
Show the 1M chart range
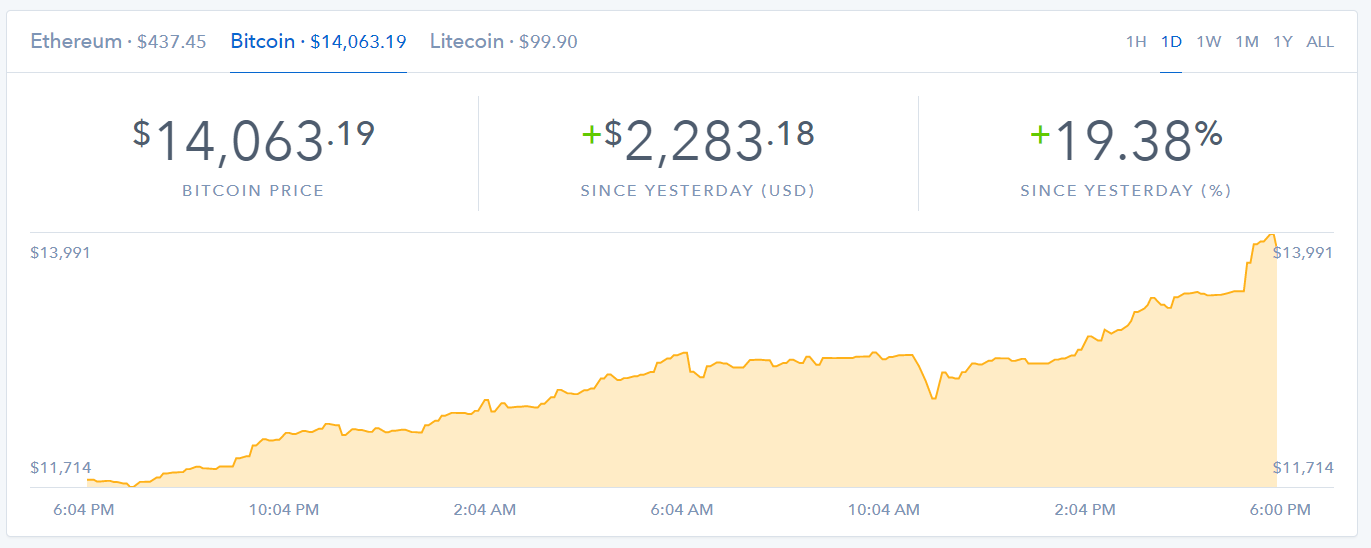coord(1246,41)
